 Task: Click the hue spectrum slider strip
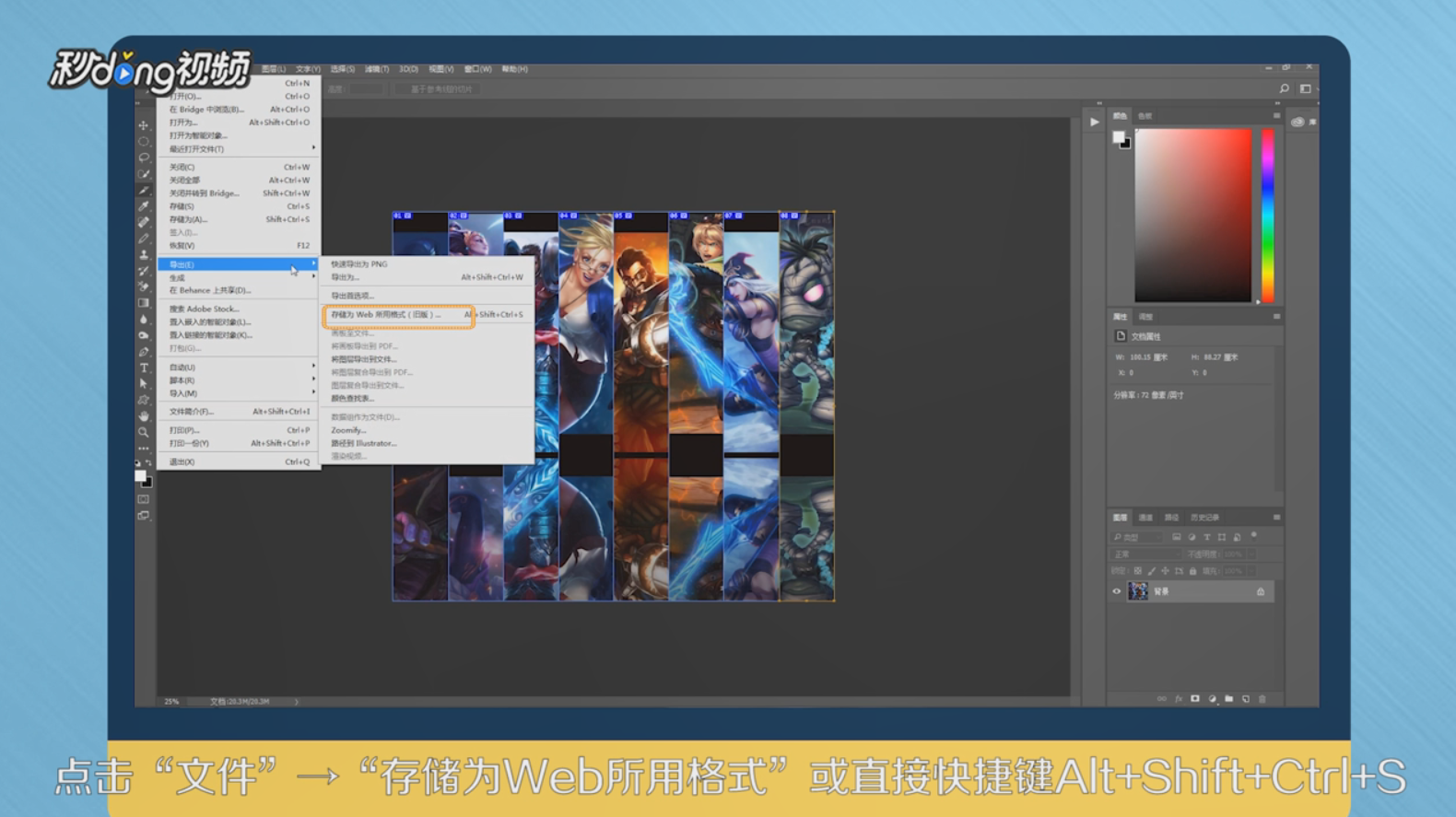coord(1268,216)
